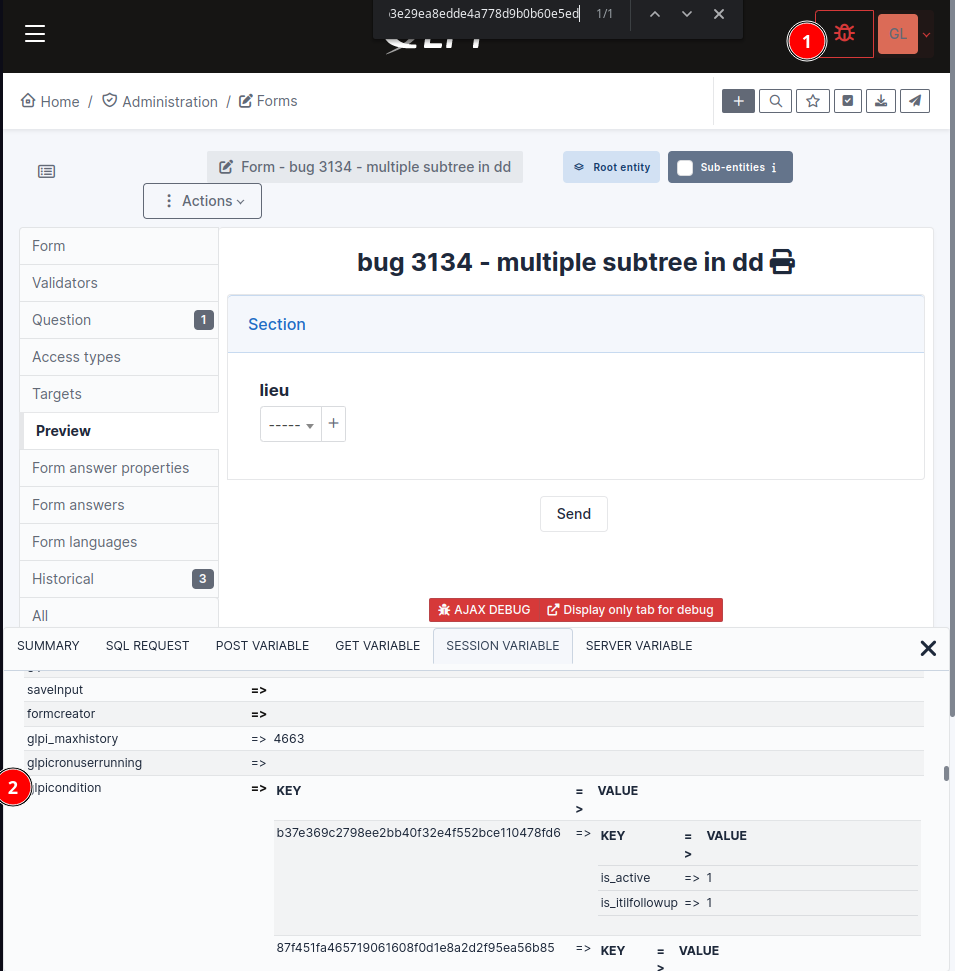Screen dimensions: 955x971
Task: Open the lieu selection dropdown
Action: click(290, 424)
